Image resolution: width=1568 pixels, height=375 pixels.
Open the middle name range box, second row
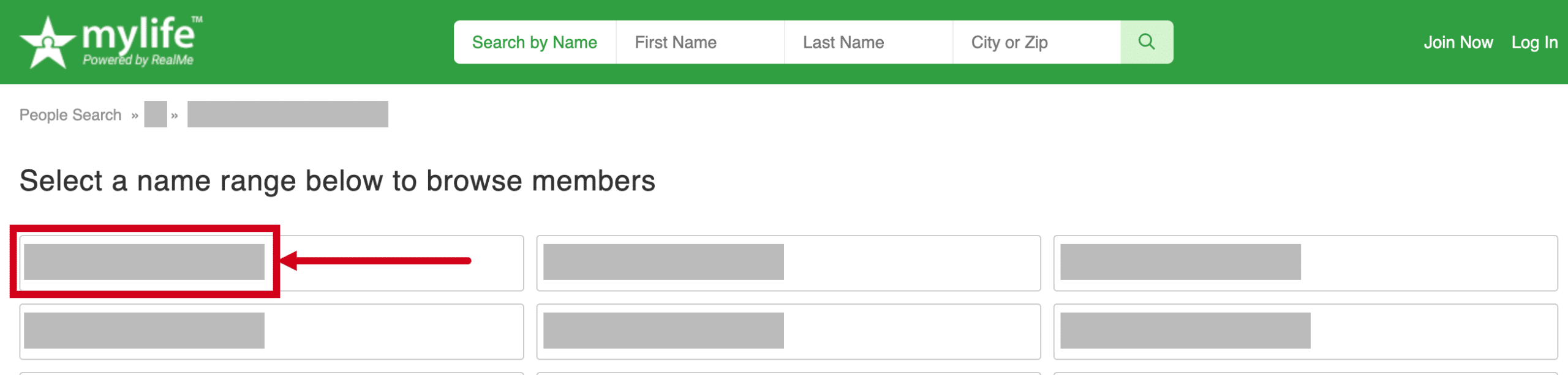pyautogui.click(x=788, y=332)
